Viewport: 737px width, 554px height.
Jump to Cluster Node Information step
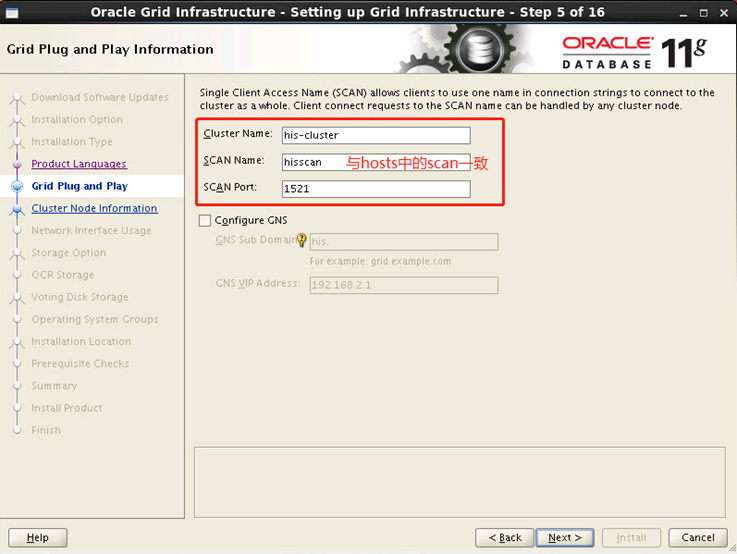[94, 208]
